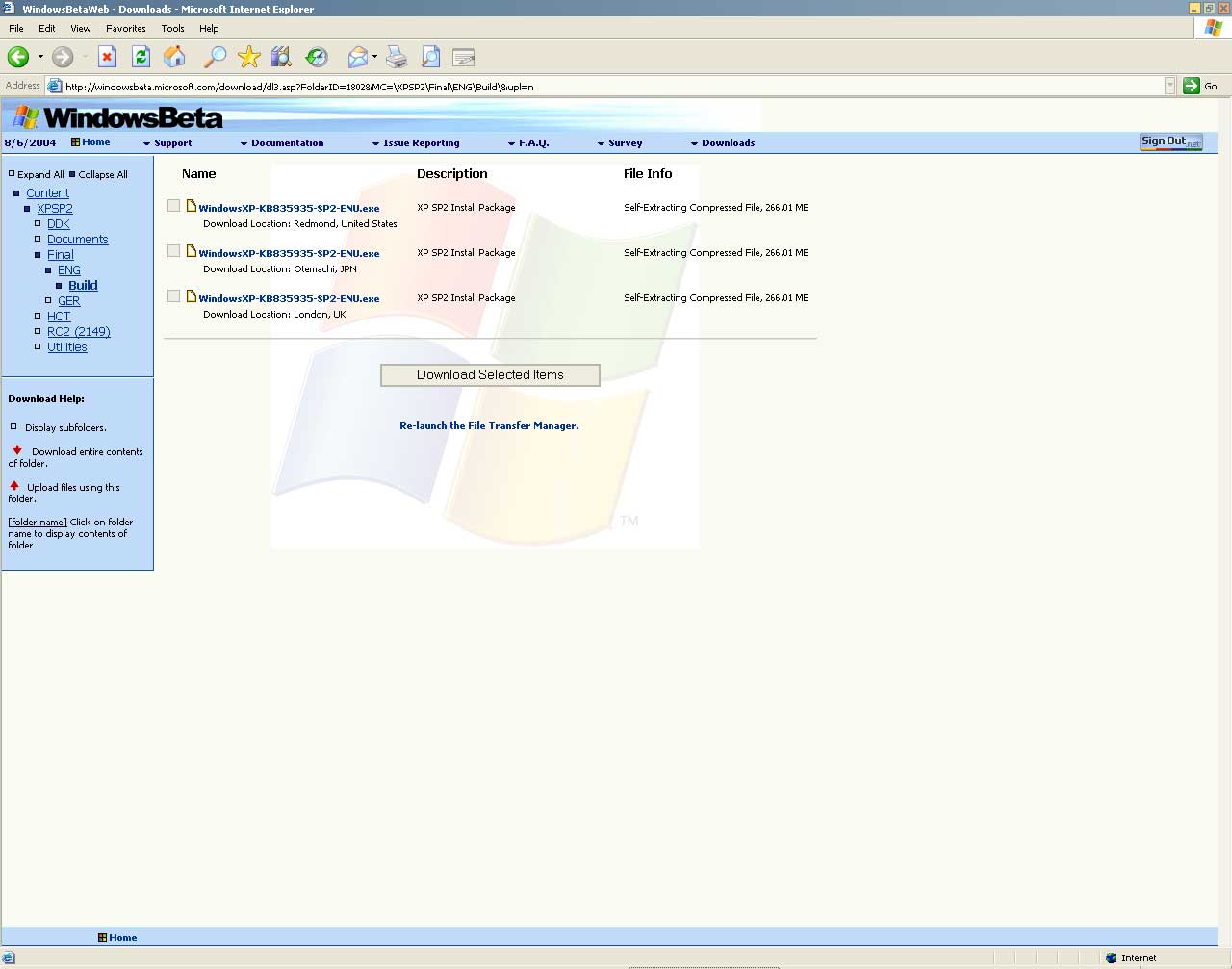Open the Favorites star icon
1232x969 pixels.
coord(249,58)
